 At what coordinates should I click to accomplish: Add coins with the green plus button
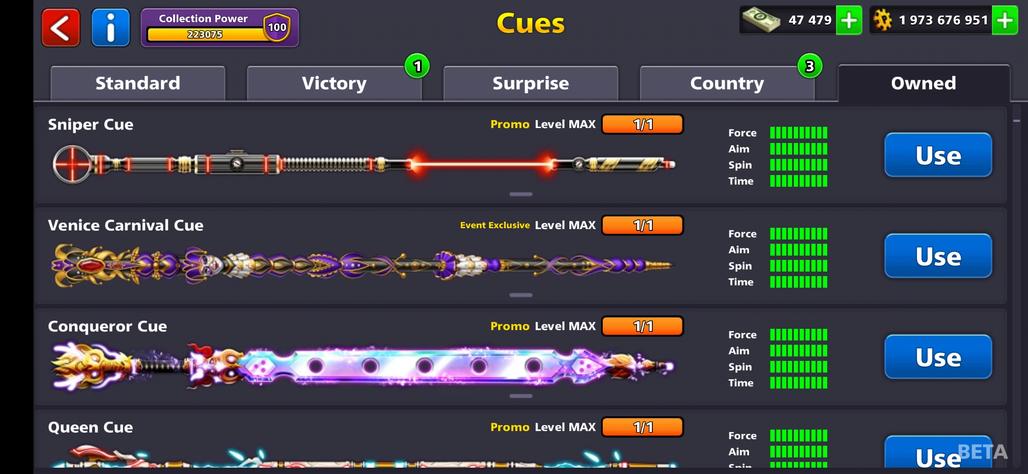1005,20
